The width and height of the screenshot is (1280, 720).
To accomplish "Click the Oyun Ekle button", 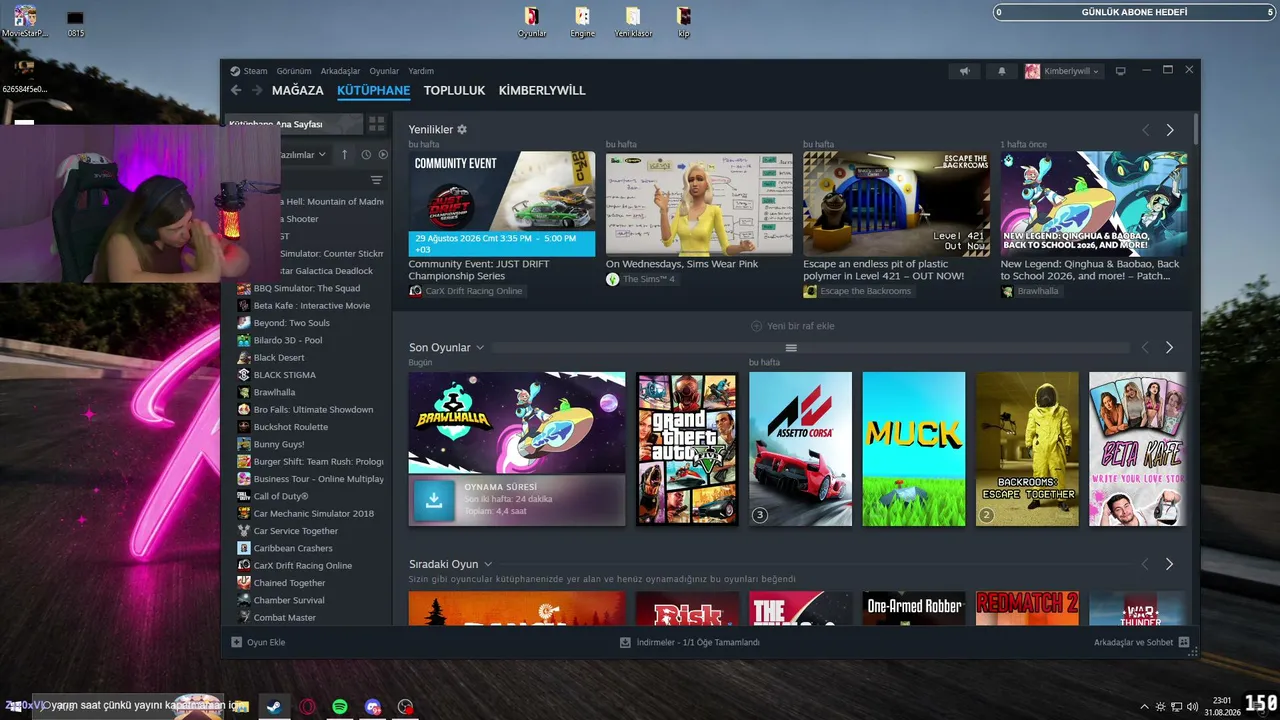I will point(258,642).
